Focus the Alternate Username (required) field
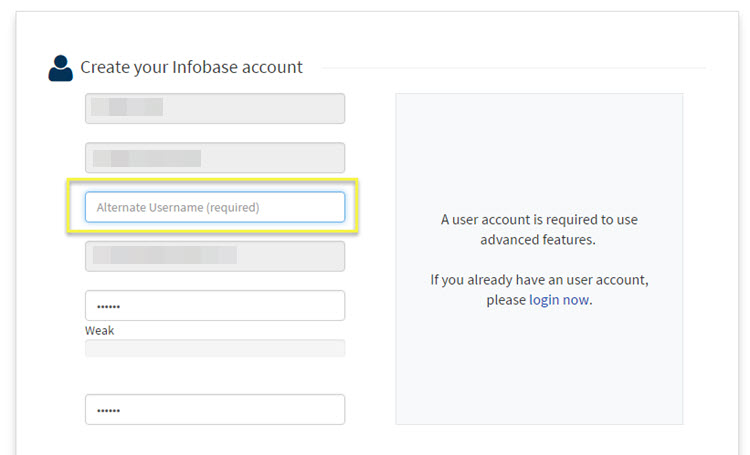Image resolution: width=750 pixels, height=455 pixels. point(215,207)
